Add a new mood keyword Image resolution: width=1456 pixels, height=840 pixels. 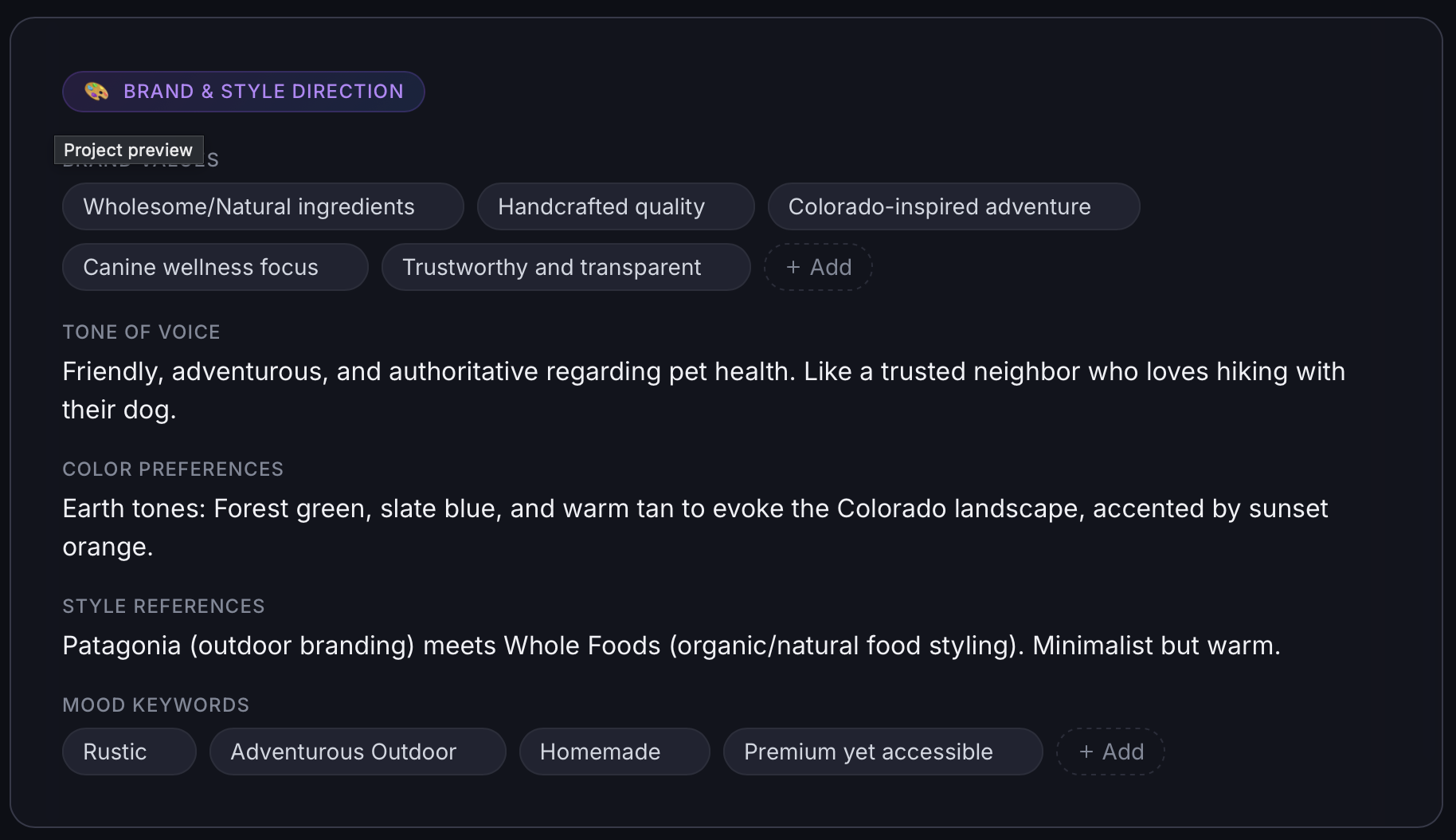point(1110,752)
